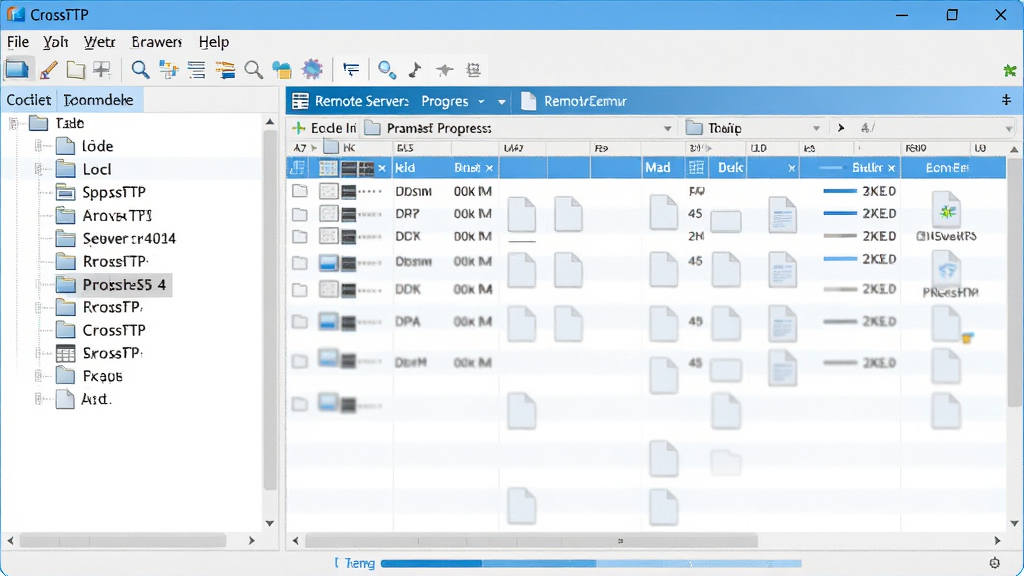Screen dimensions: 1024x576
Task: Click the settings gear in status bar
Action: [995, 563]
